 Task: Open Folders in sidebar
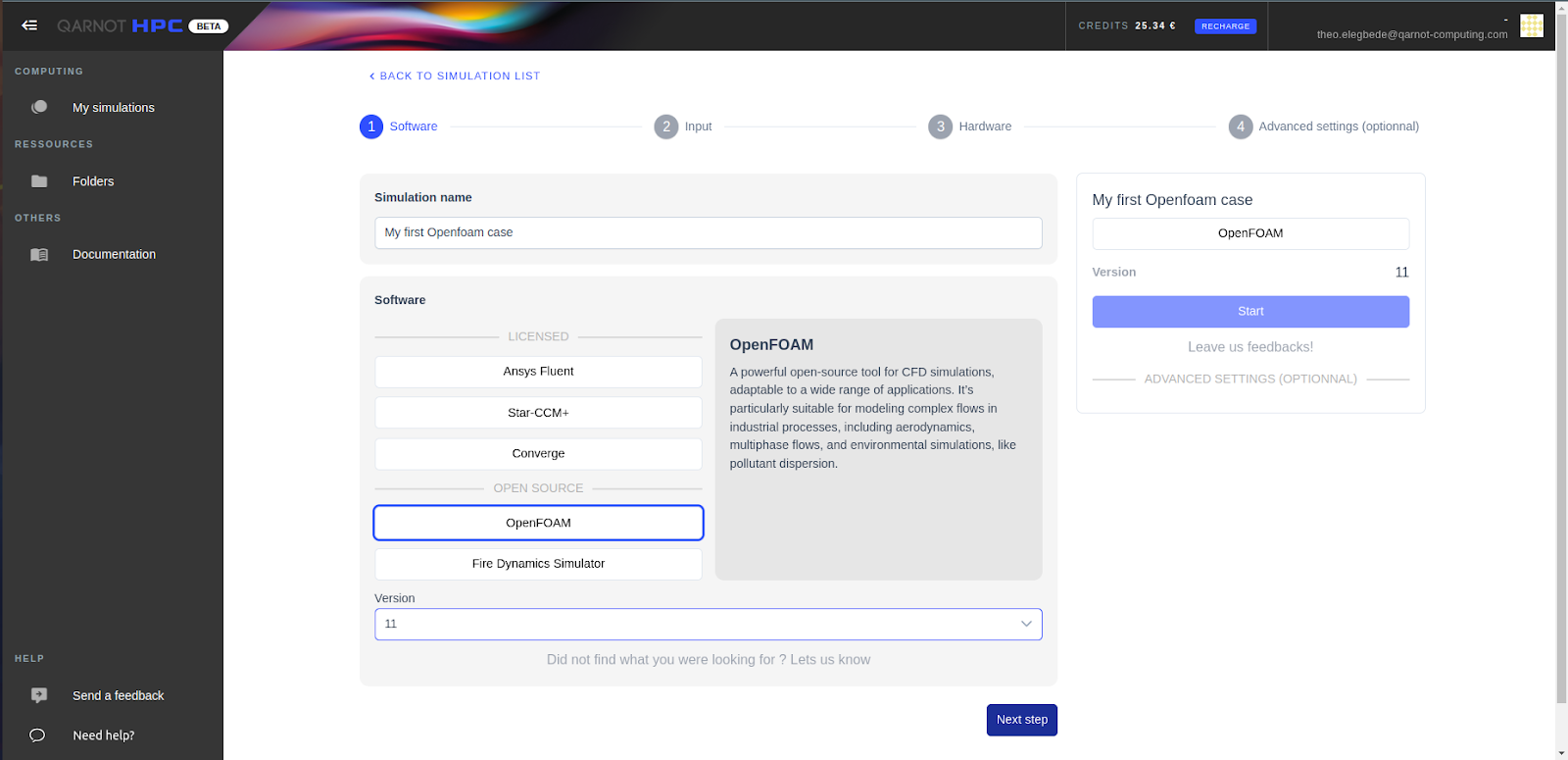(93, 181)
